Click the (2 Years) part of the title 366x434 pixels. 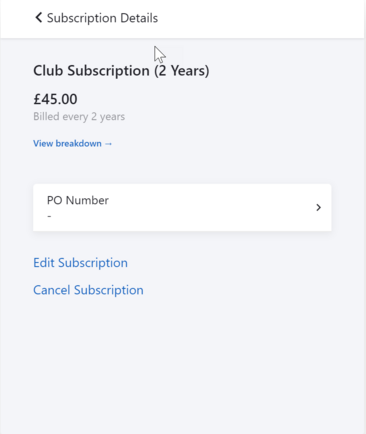(182, 71)
